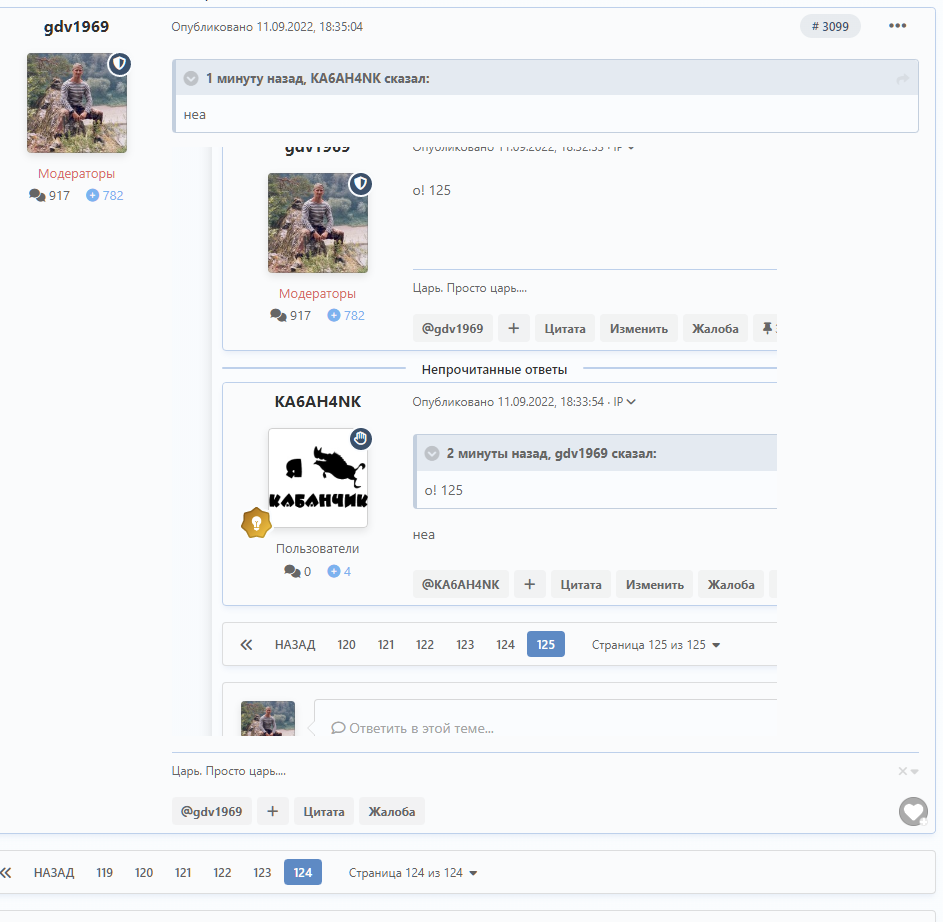
Task: Open post options three-dots menu
Action: 897,26
